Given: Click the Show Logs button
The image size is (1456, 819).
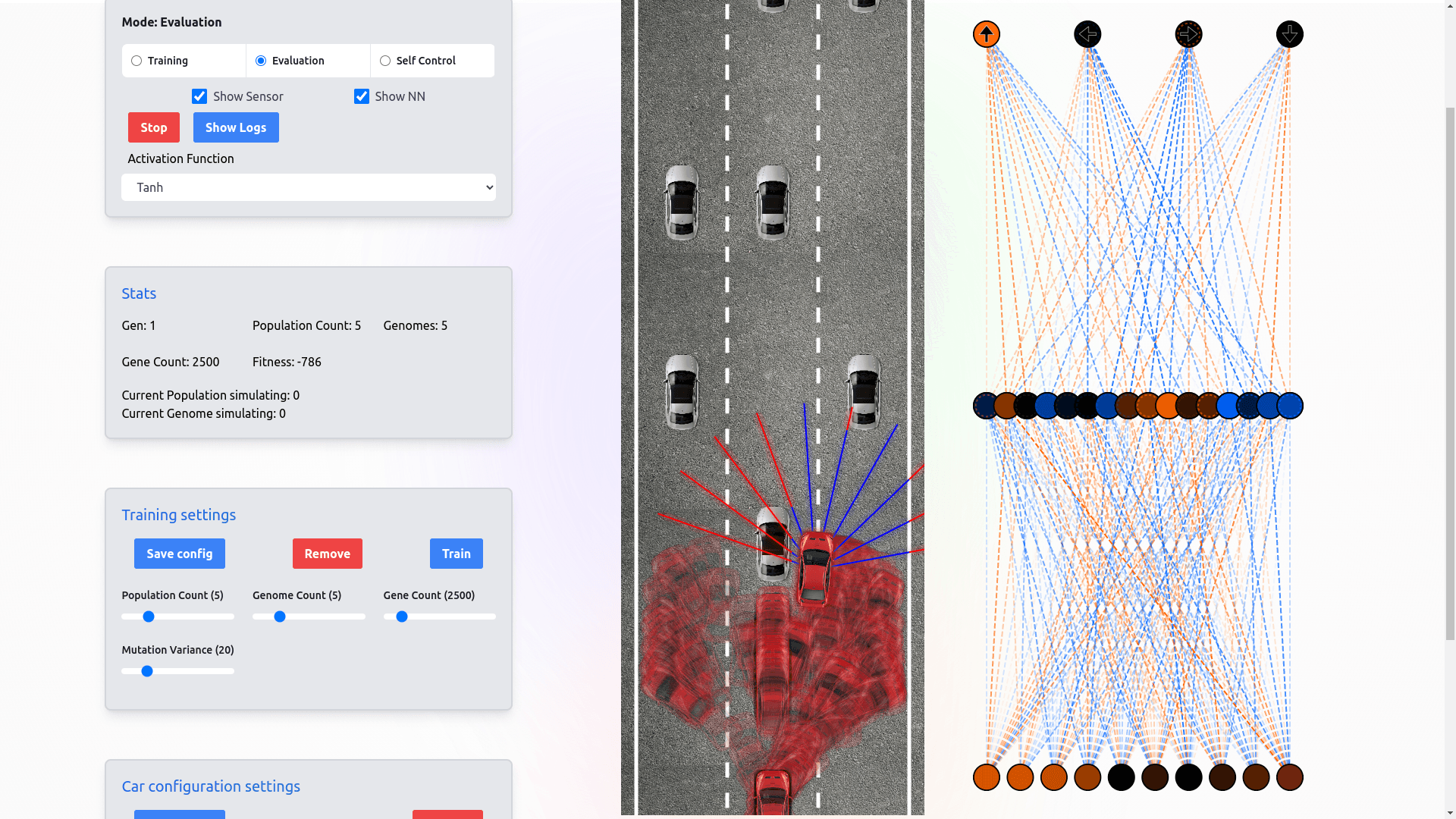Looking at the screenshot, I should point(236,127).
